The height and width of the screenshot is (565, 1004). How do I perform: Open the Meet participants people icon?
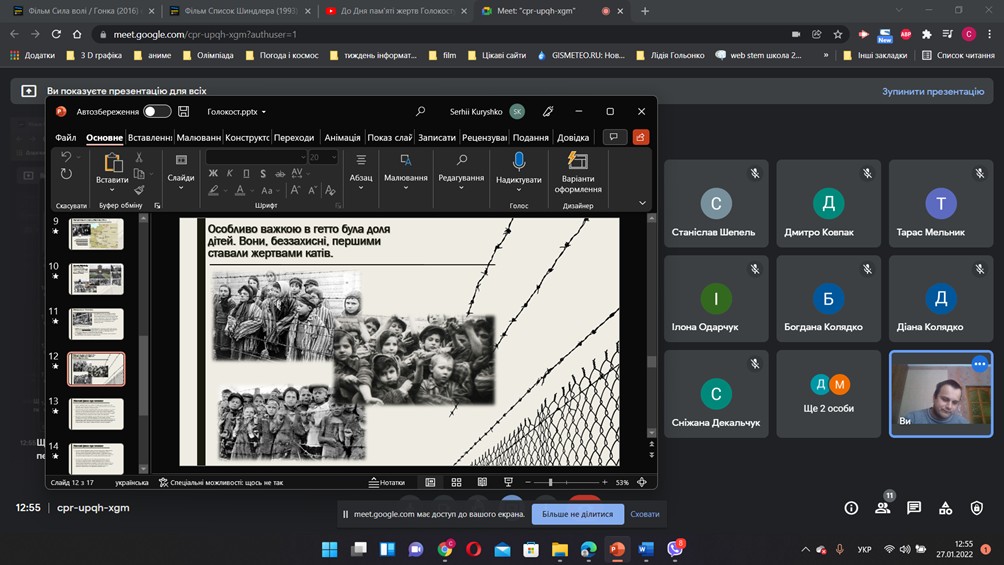pyautogui.click(x=882, y=507)
